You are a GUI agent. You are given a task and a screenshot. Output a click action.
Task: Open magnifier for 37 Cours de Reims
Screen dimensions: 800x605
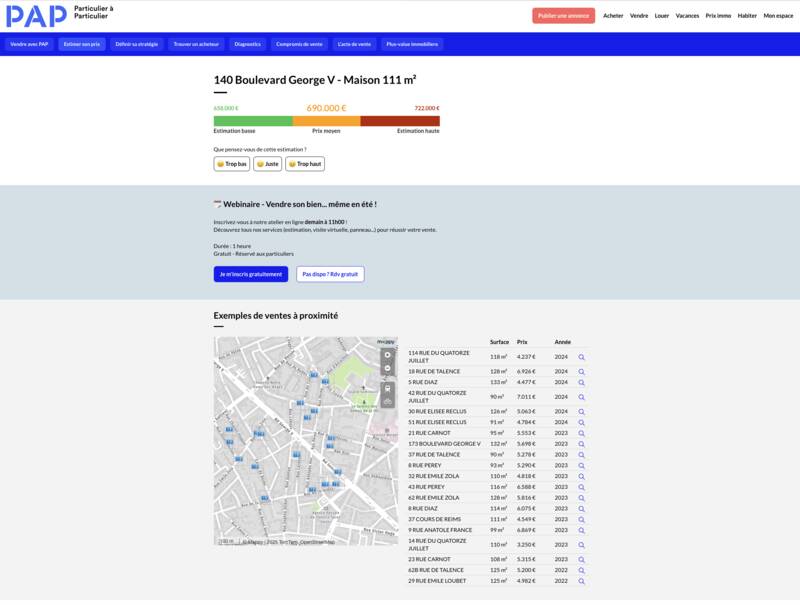[x=581, y=520]
